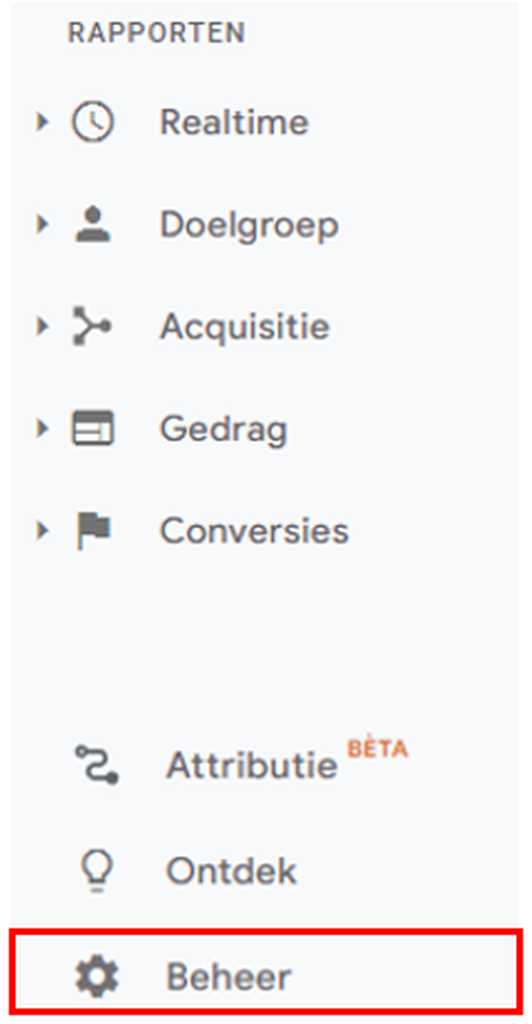Click the Conversies flag icon
532x1024 pixels.
pyautogui.click(x=93, y=530)
